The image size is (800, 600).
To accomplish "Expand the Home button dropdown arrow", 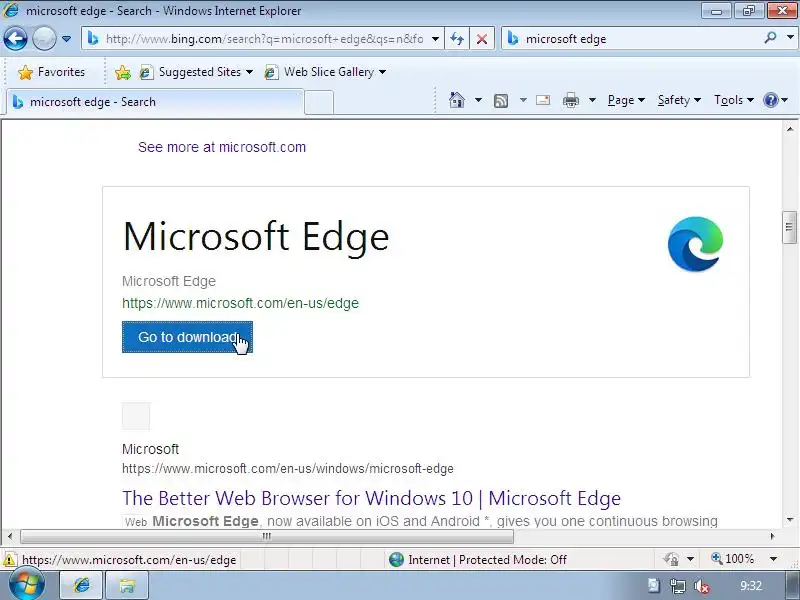I will click(x=478, y=100).
